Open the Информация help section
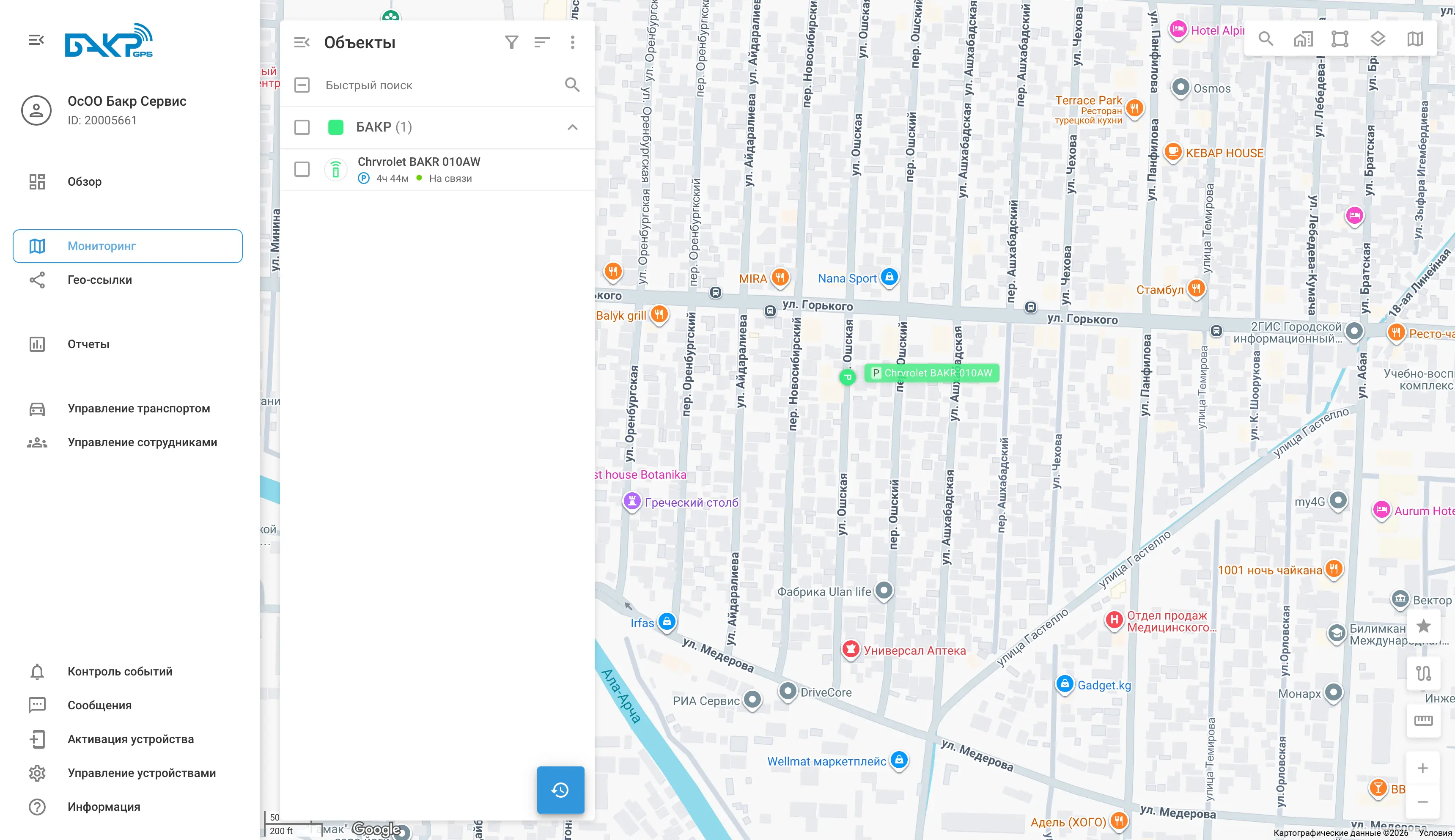 (x=104, y=807)
